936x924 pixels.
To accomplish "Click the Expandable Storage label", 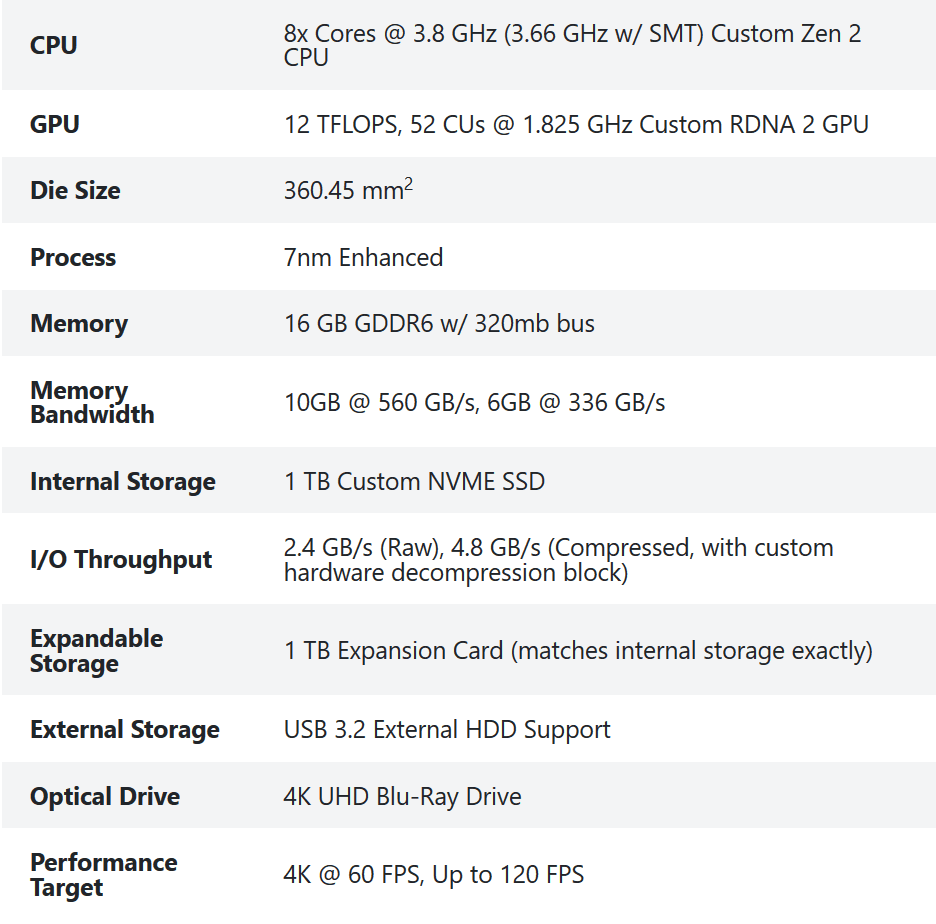I will 96,651.
